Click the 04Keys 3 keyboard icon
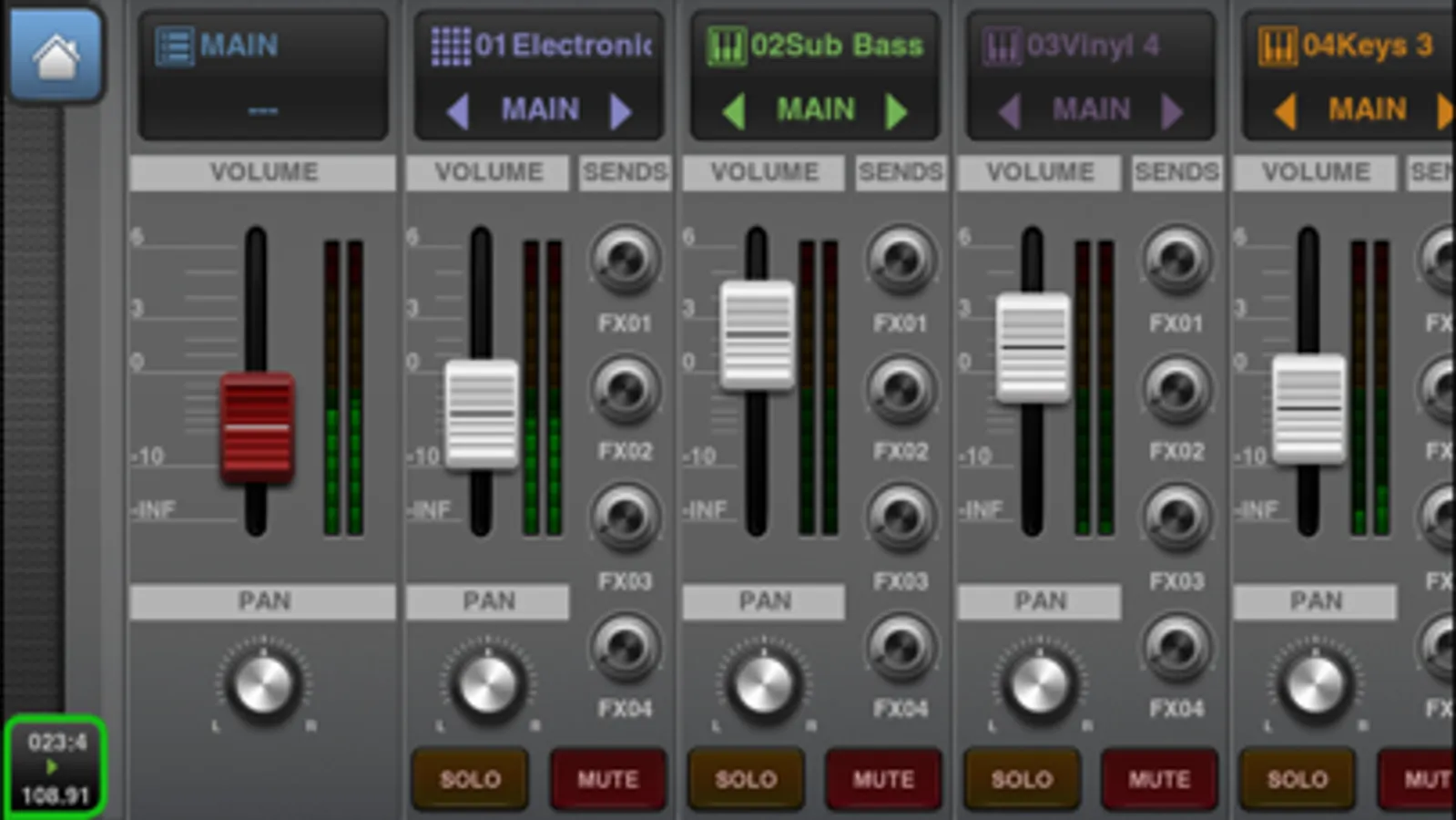Image resolution: width=1456 pixels, height=820 pixels. 1278,46
